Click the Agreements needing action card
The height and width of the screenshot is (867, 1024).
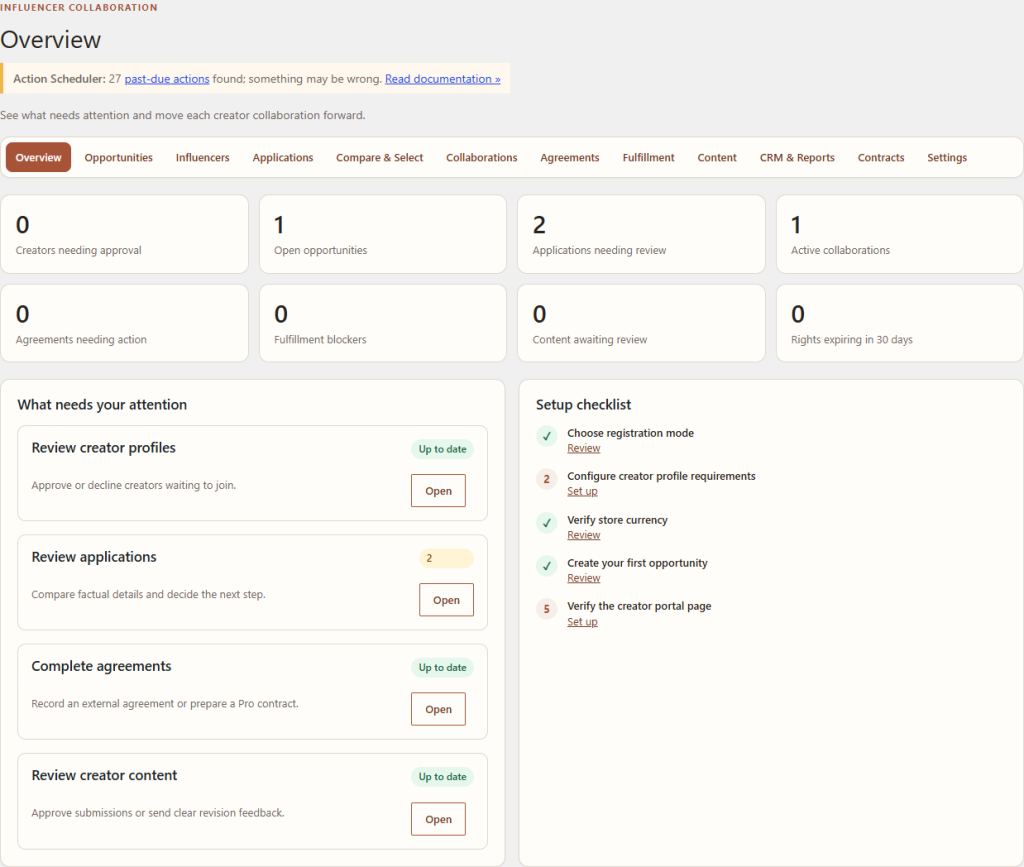tap(124, 323)
